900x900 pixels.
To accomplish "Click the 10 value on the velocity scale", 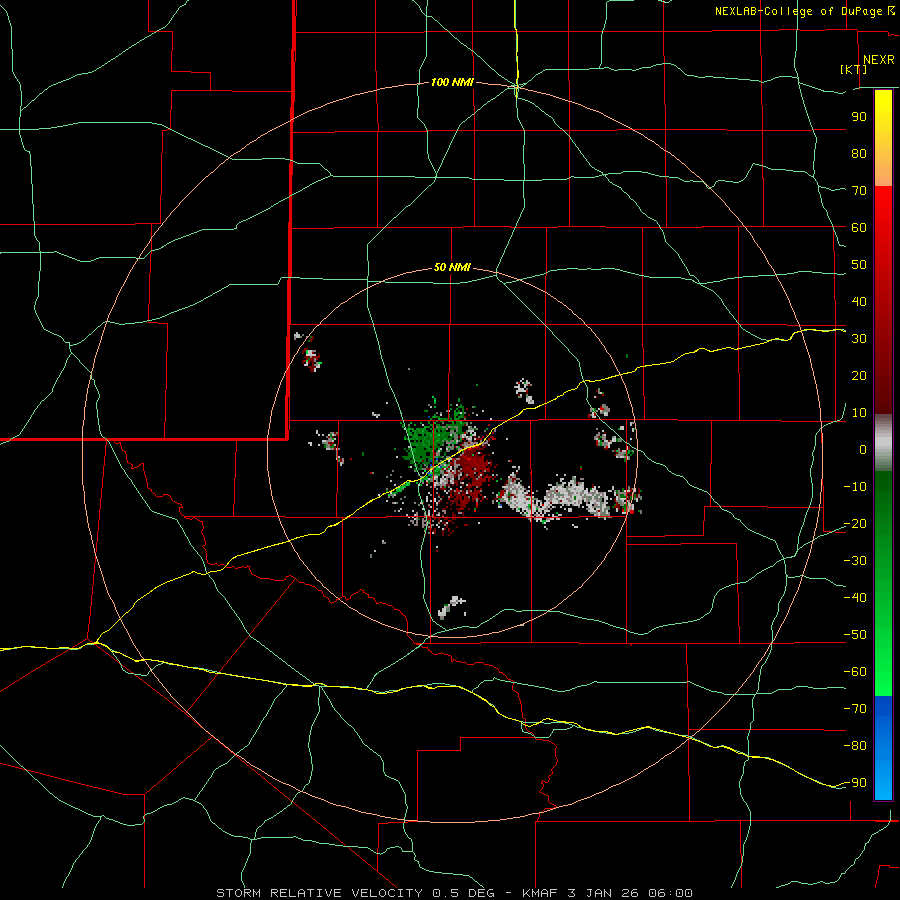I will (x=859, y=413).
